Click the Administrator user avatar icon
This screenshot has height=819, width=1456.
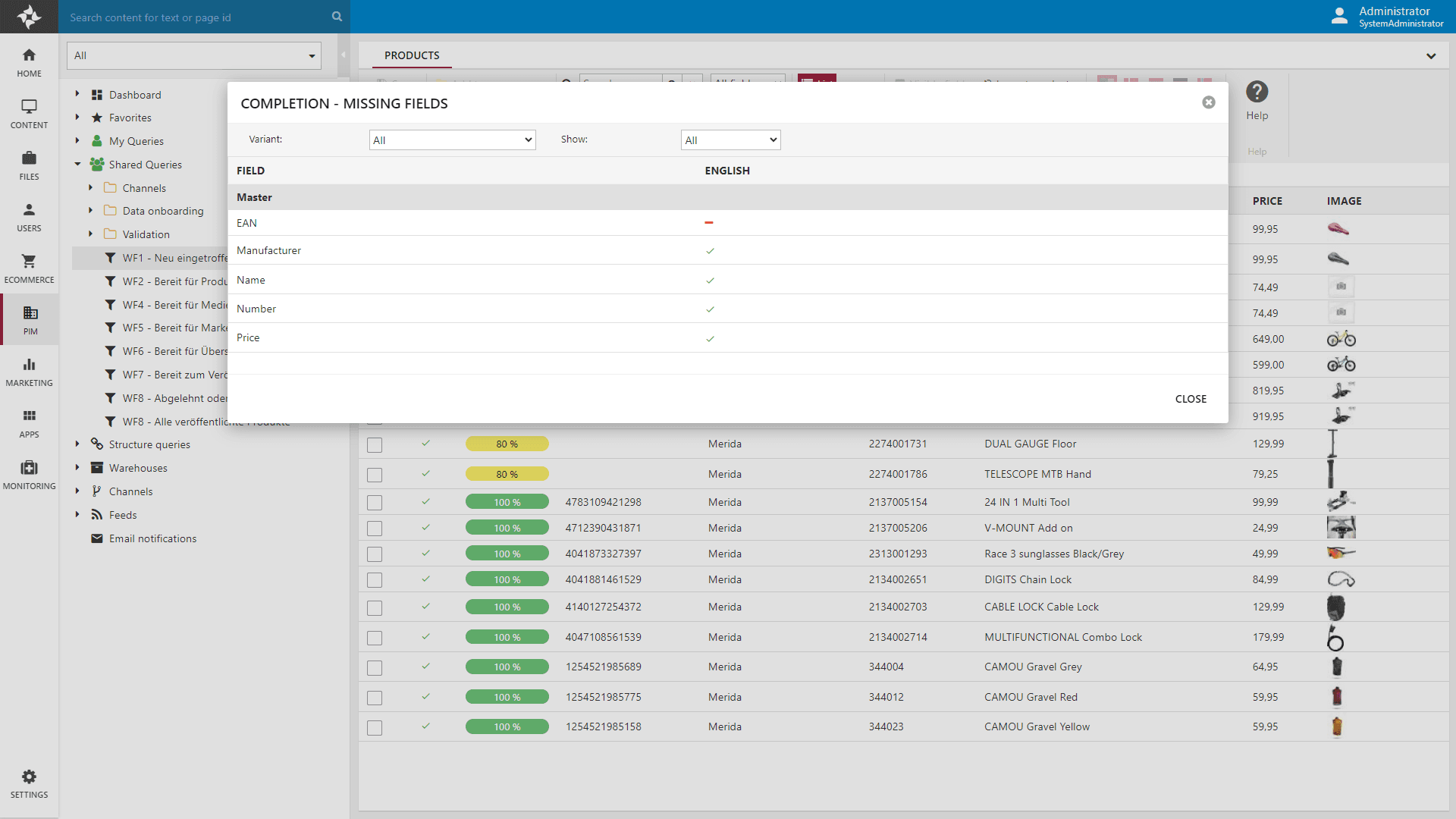point(1339,16)
